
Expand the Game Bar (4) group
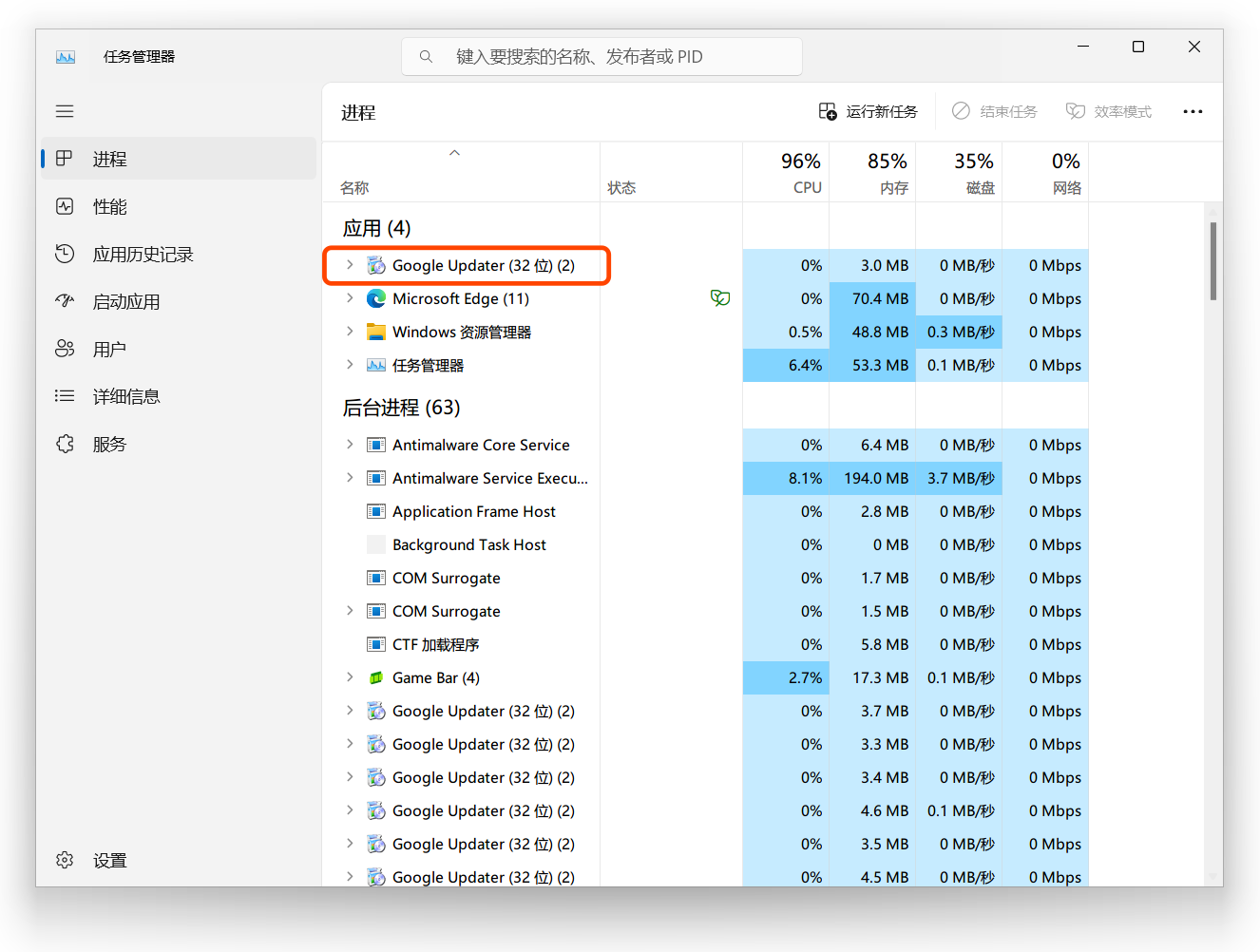tap(350, 677)
